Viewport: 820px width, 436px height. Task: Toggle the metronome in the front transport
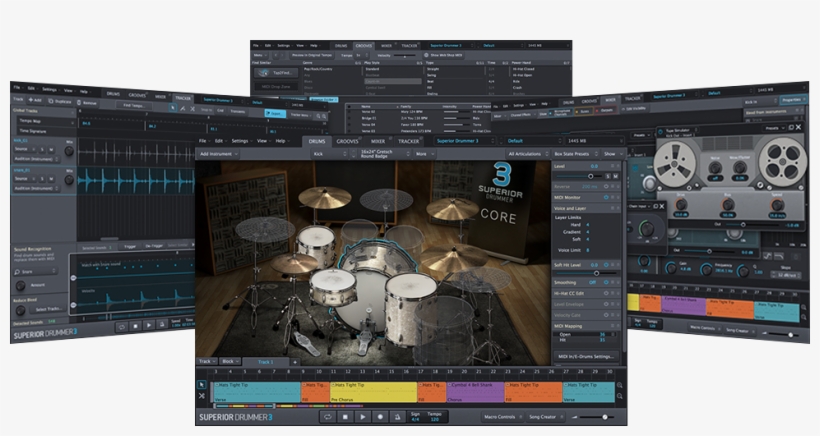[x=397, y=417]
